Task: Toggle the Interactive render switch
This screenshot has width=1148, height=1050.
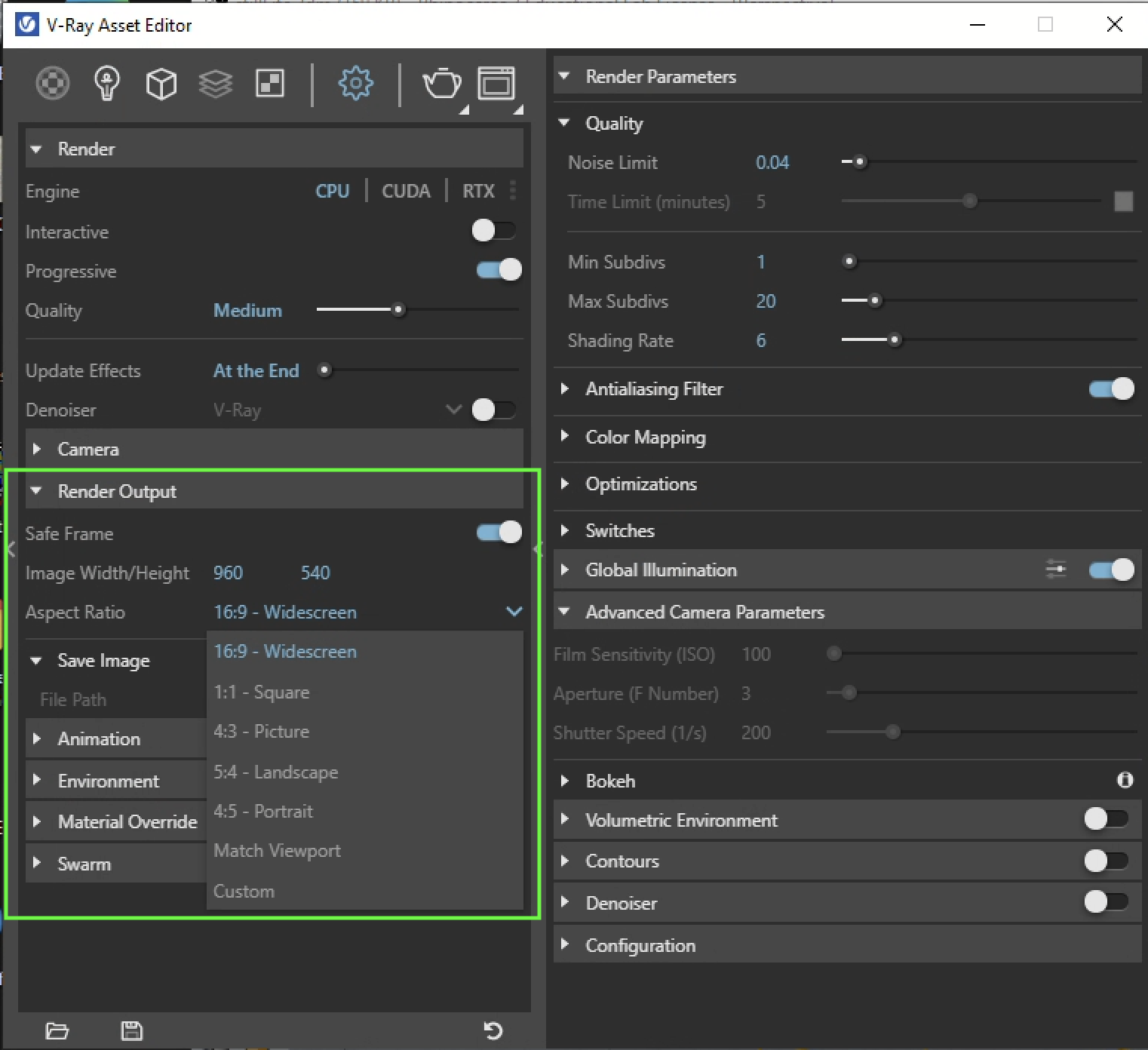Action: [494, 230]
